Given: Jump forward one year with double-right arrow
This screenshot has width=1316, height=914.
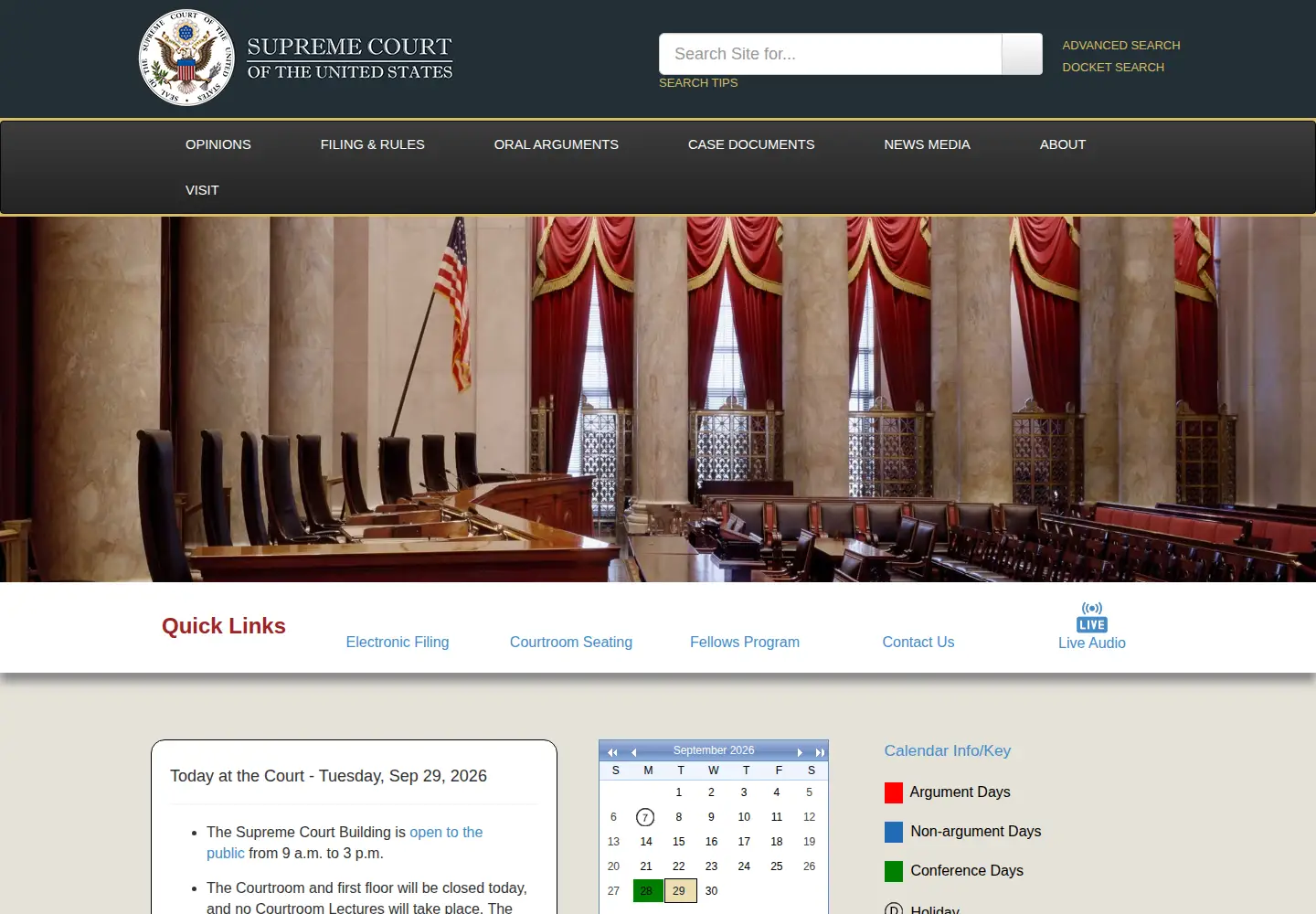Looking at the screenshot, I should coord(820,752).
